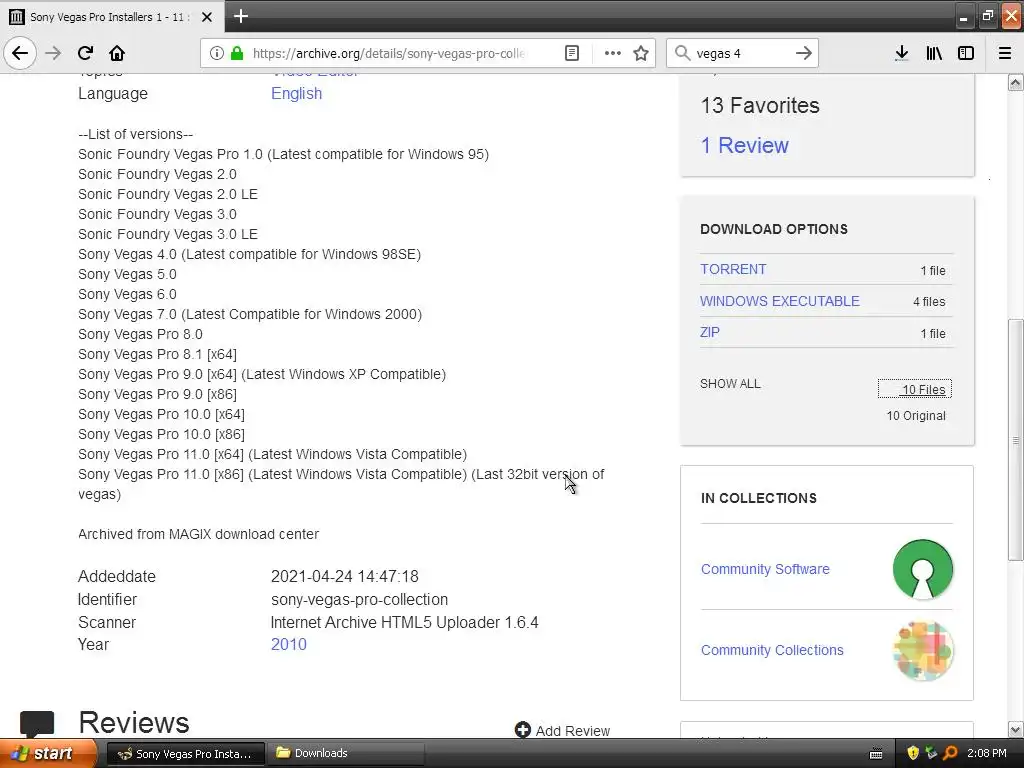Viewport: 1024px width, 768px height.
Task: Open page actions three-dot menu
Action: point(612,53)
